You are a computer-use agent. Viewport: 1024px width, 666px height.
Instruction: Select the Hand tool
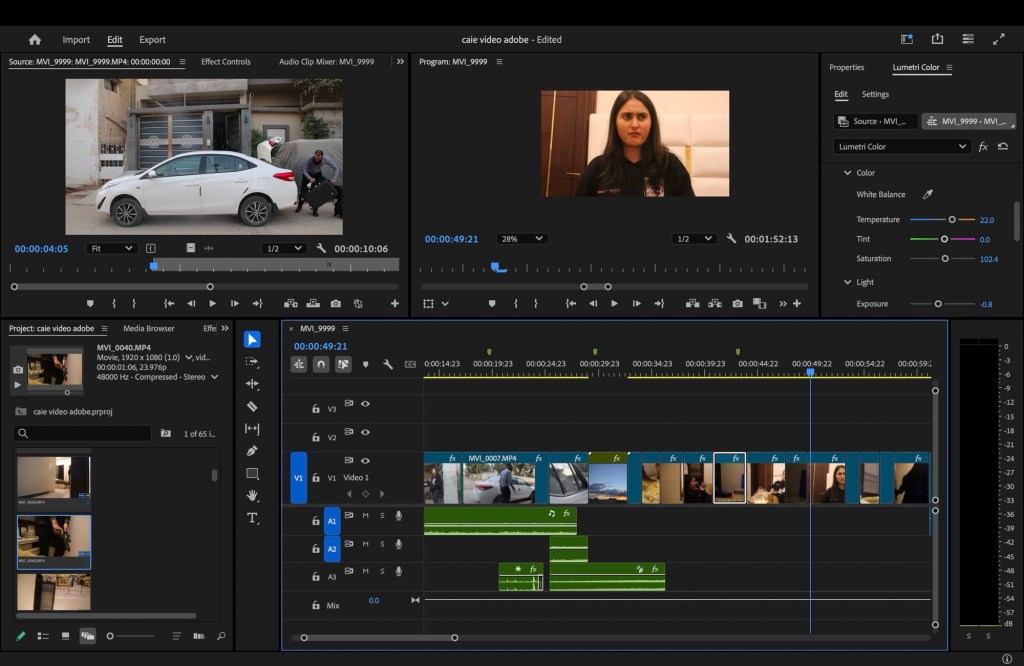(252, 495)
